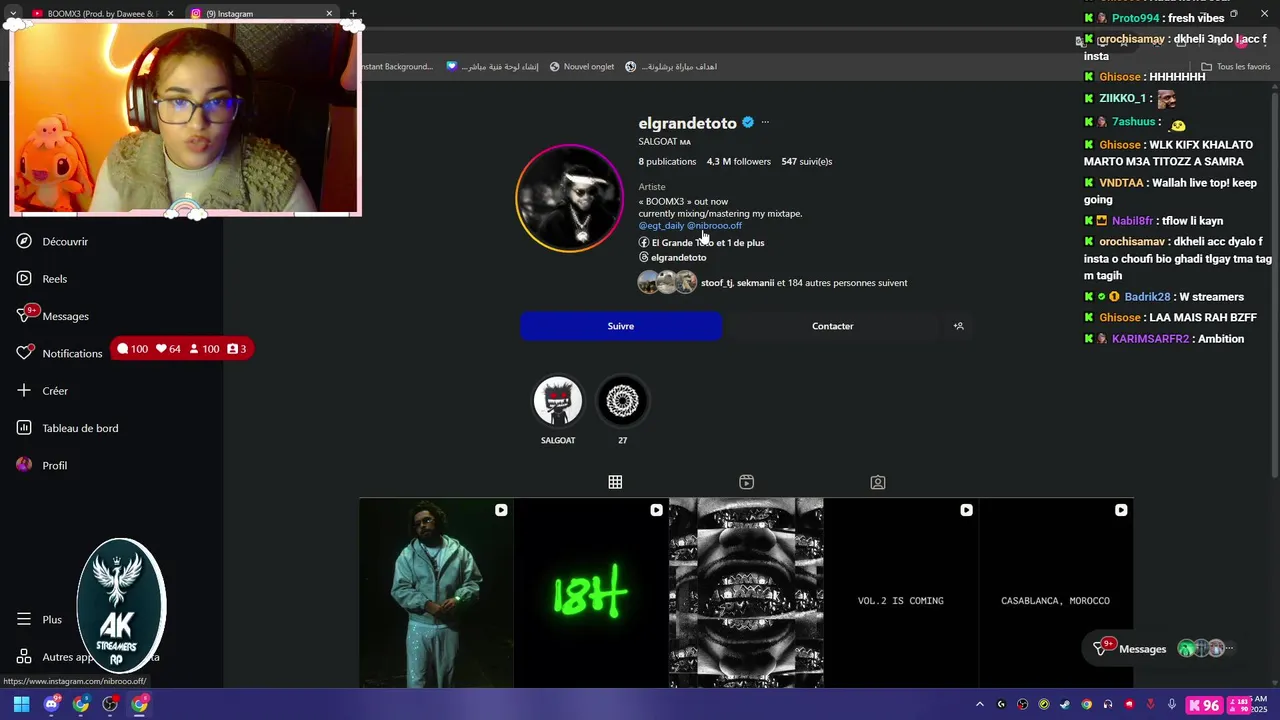Open the elgrandetoto Threads link
Image resolution: width=1280 pixels, height=720 pixels.
tap(679, 257)
